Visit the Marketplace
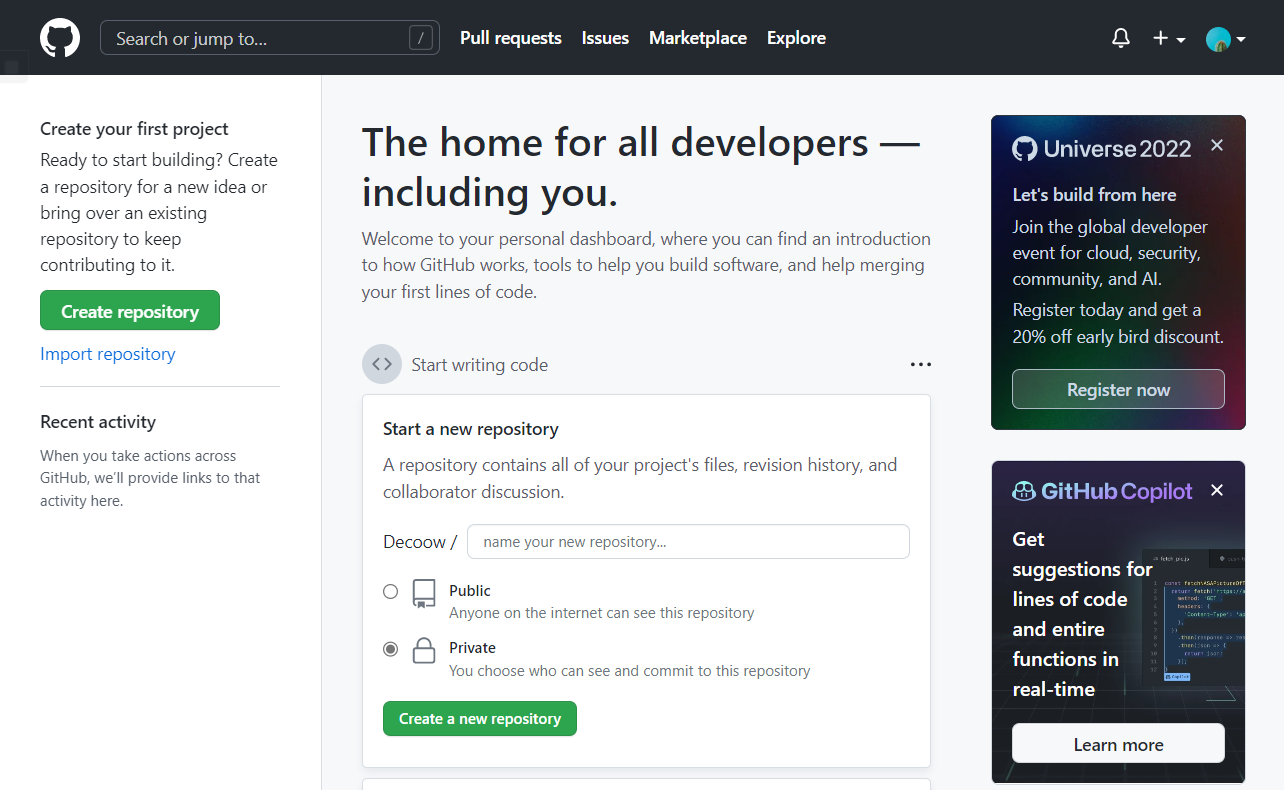The width and height of the screenshot is (1284, 790). tap(698, 38)
